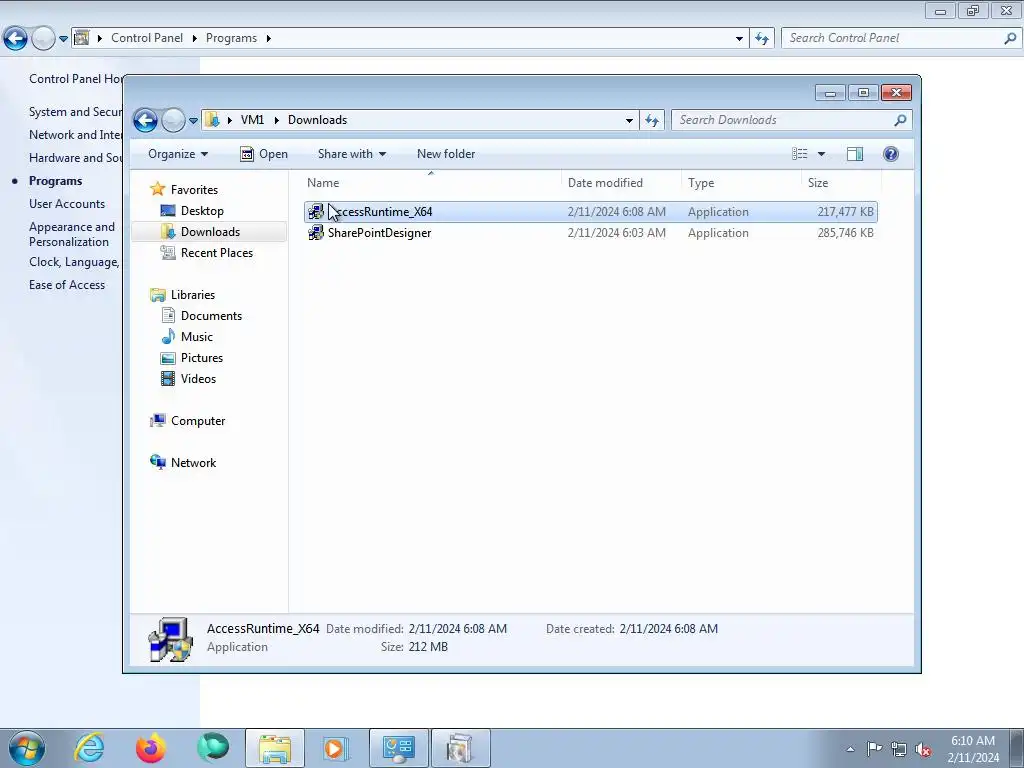Image resolution: width=1024 pixels, height=768 pixels.
Task: Open User Accounts in Control Panel
Action: click(67, 204)
